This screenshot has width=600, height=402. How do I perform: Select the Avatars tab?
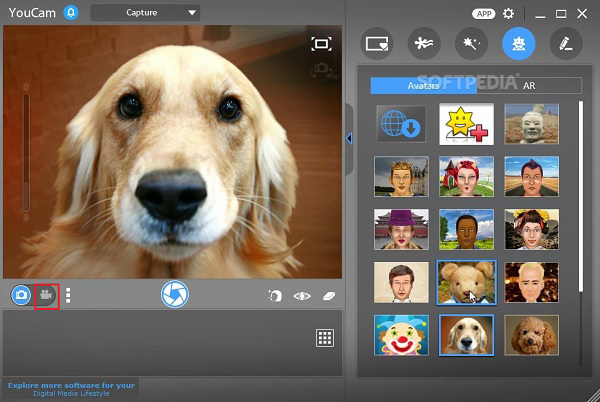(x=423, y=86)
